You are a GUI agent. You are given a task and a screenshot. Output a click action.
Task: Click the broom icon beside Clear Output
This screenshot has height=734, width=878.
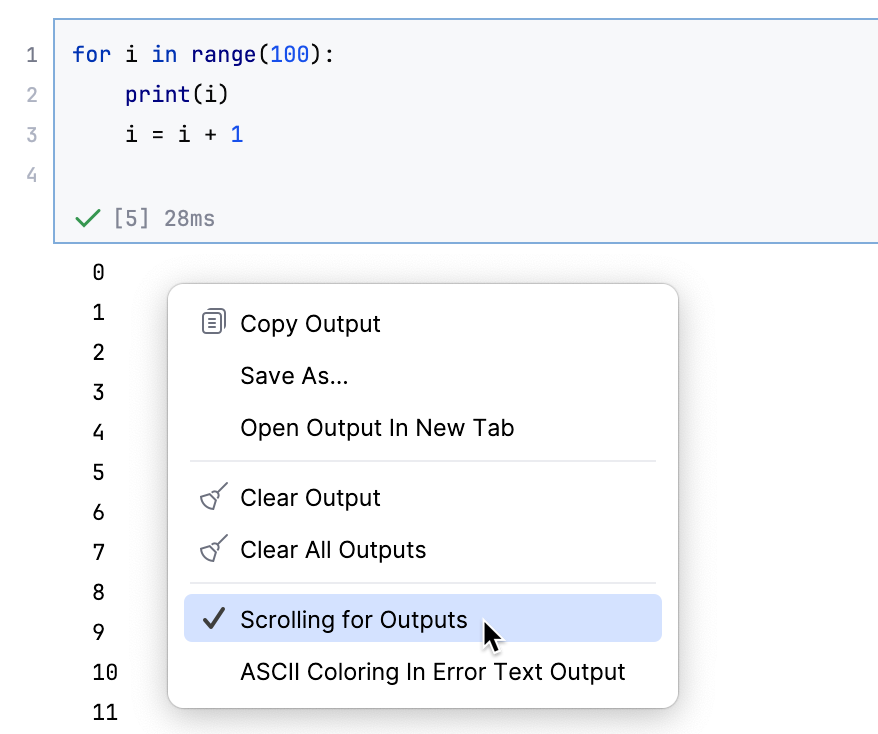[x=213, y=497]
